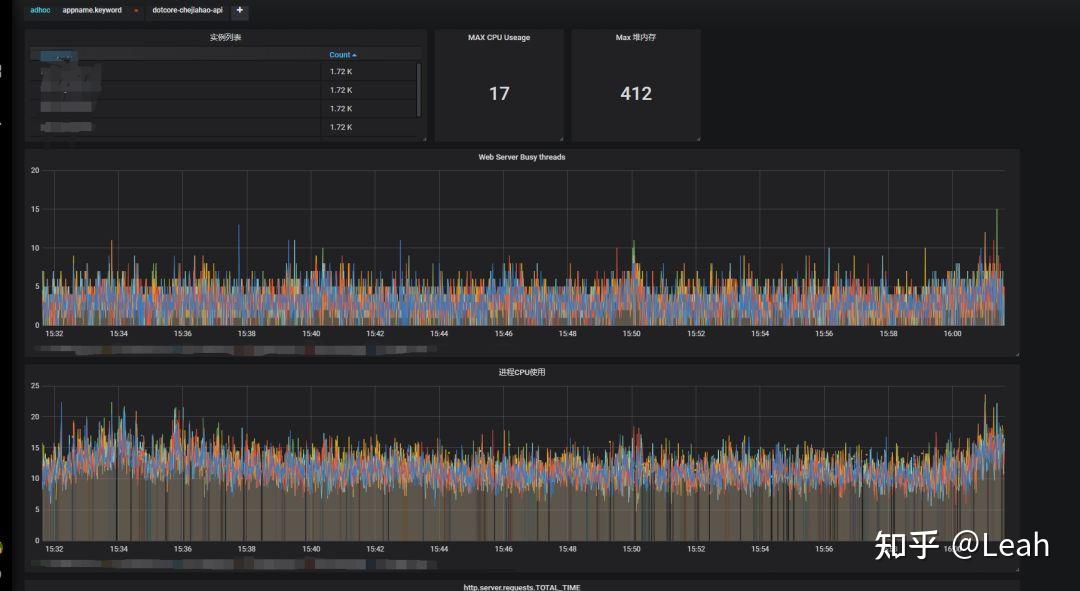Click the http.server.requests.TOTAL_TIME panel title
This screenshot has width=1080, height=591.
tap(521, 587)
